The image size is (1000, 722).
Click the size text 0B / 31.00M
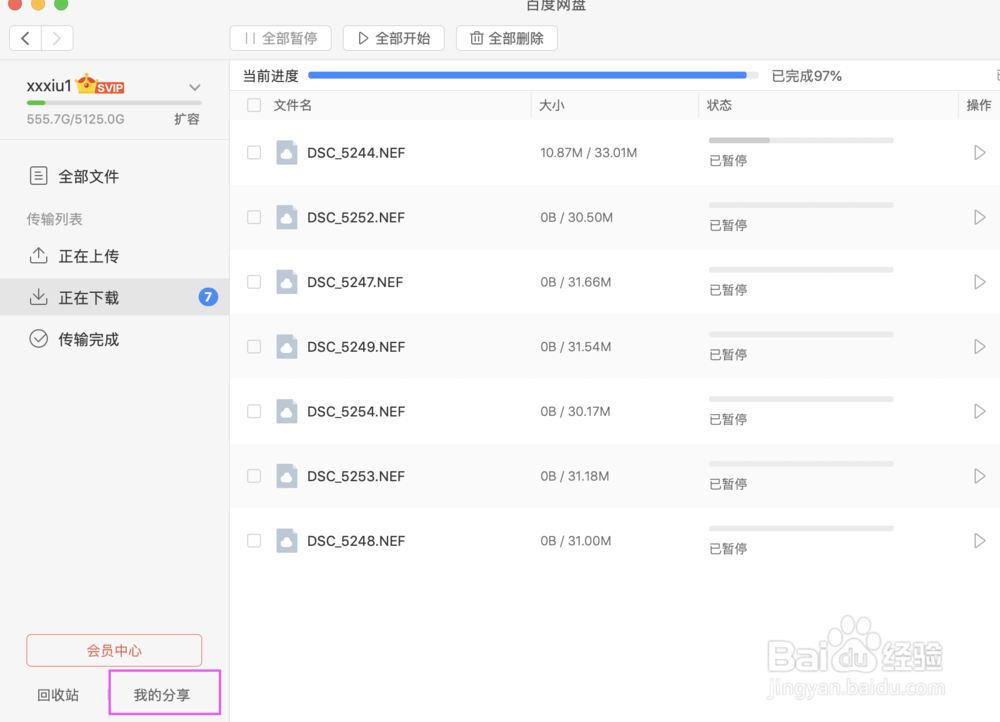[576, 542]
